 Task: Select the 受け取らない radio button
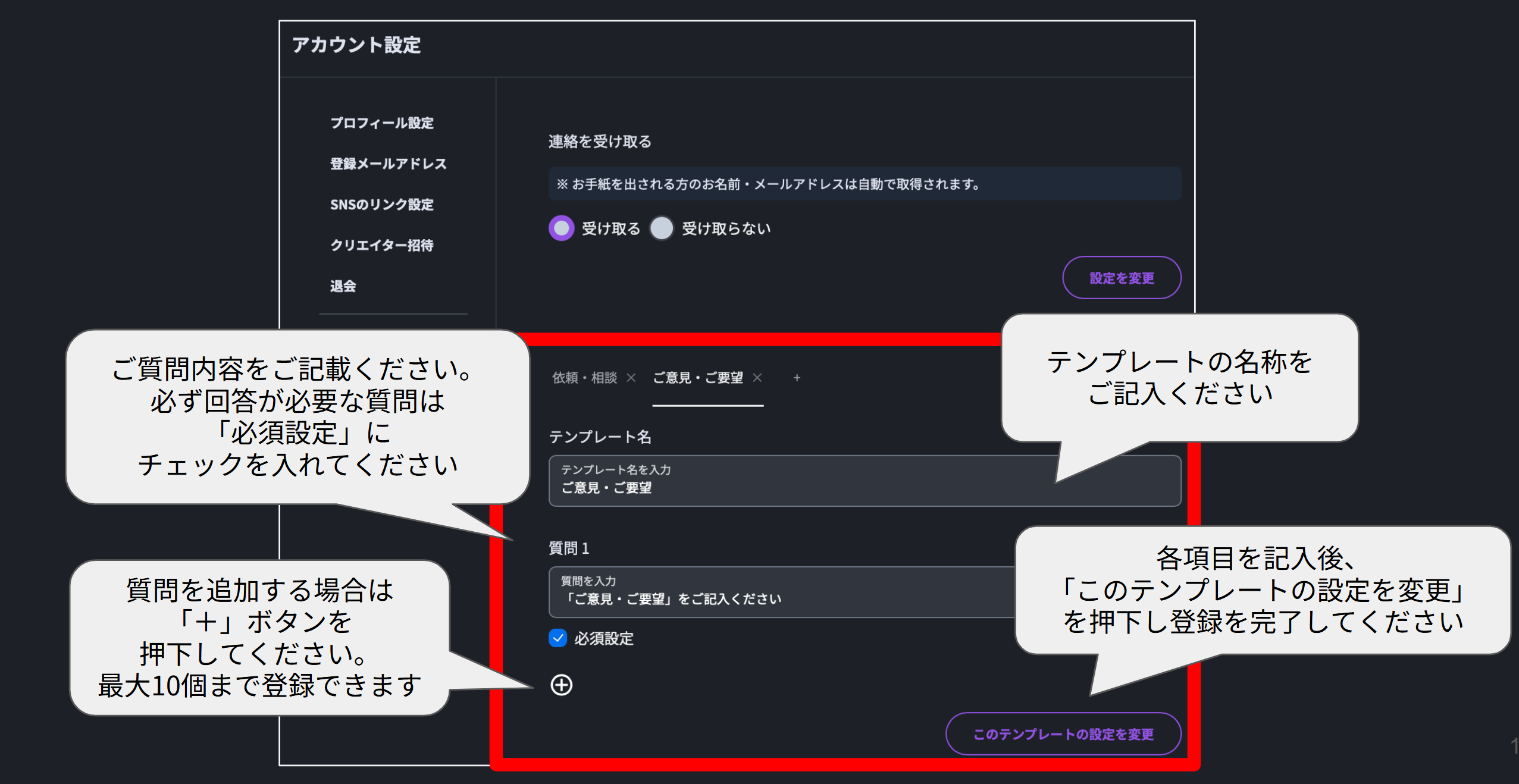click(x=662, y=228)
